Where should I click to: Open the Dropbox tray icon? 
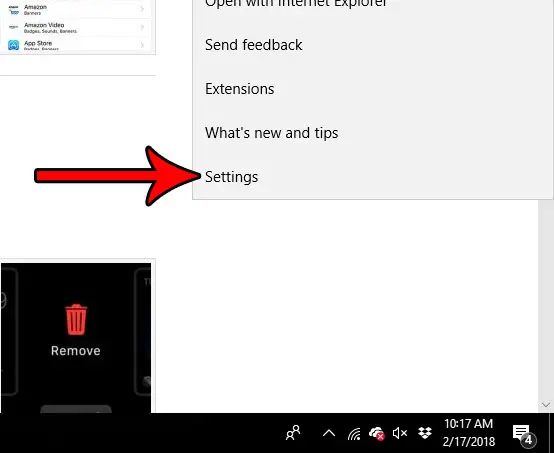pos(425,433)
